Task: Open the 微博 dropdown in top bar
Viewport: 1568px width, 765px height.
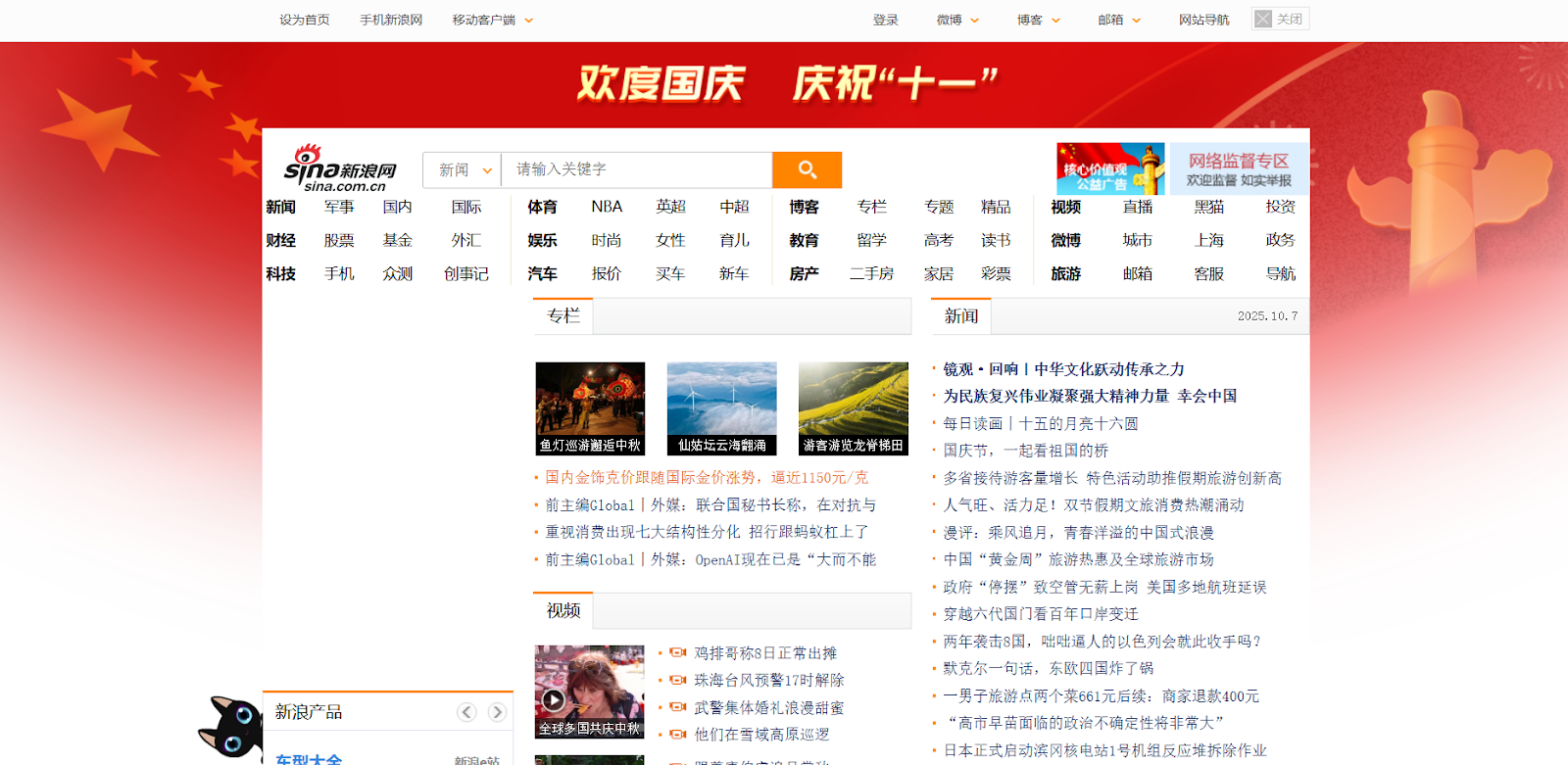Action: point(957,20)
